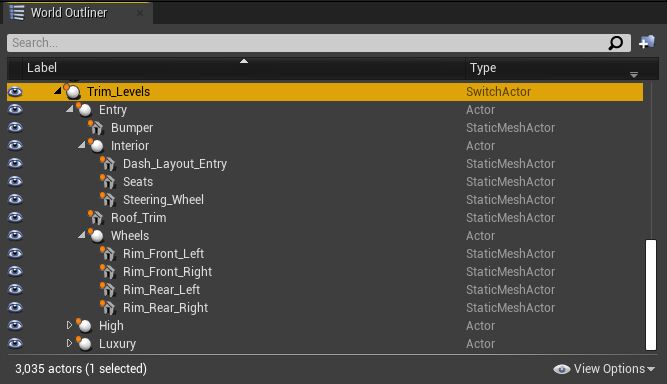Click StaticMeshActor type in the Bumper row
Viewport: 667px width, 384px height.
(510, 128)
